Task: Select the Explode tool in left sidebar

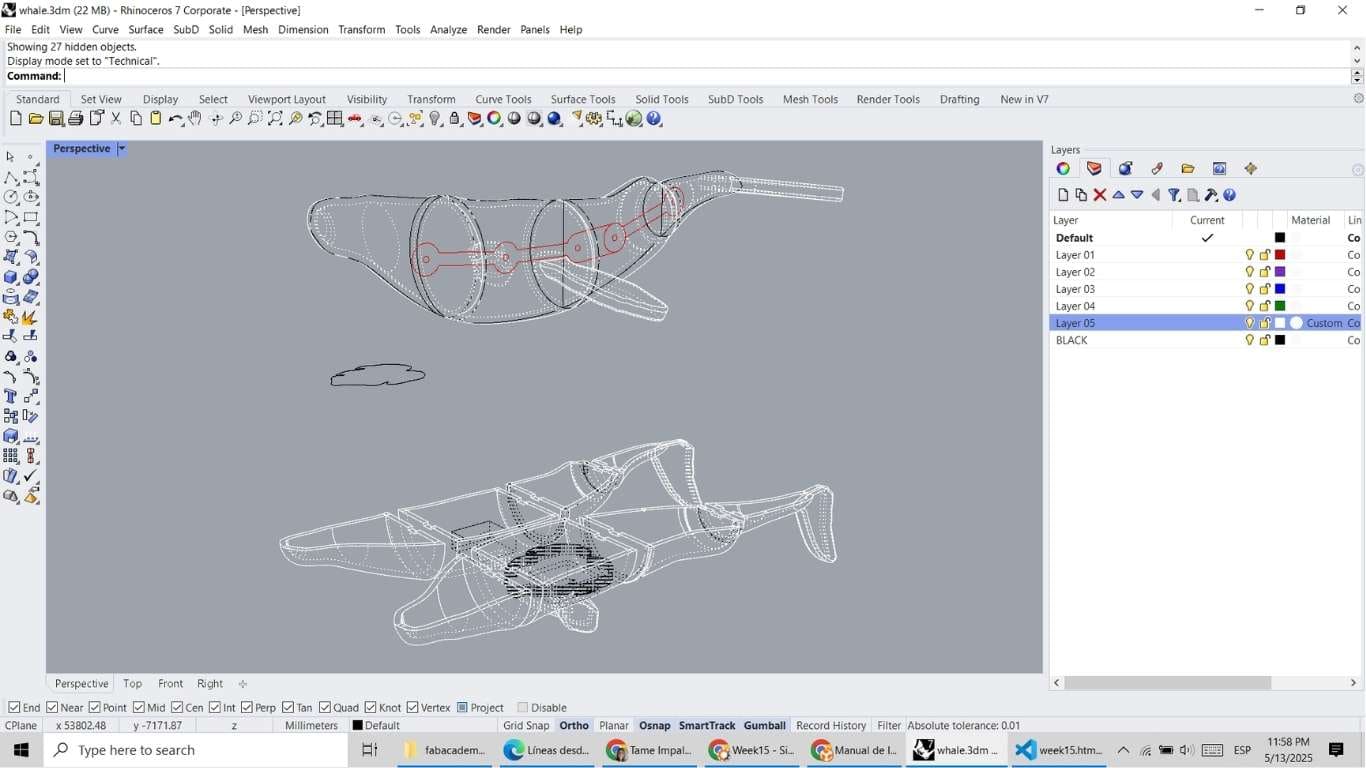Action: click(x=31, y=317)
